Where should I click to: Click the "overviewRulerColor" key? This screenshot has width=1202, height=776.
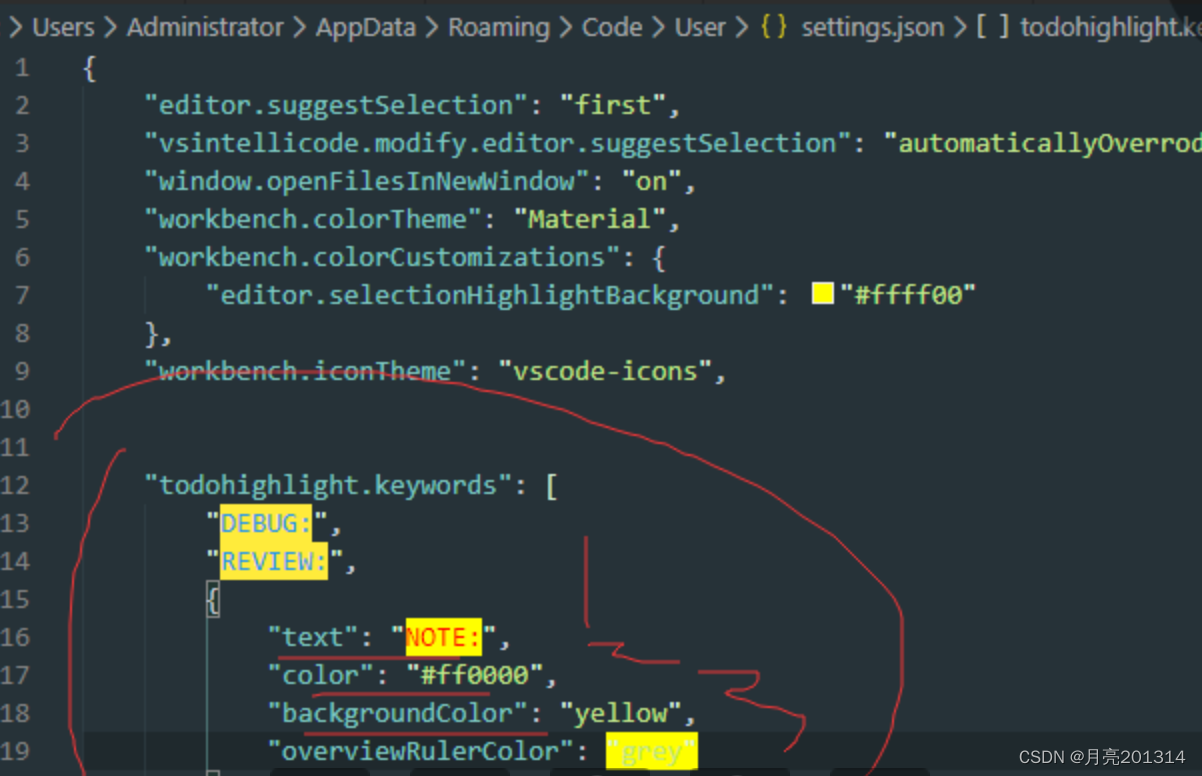(420, 750)
